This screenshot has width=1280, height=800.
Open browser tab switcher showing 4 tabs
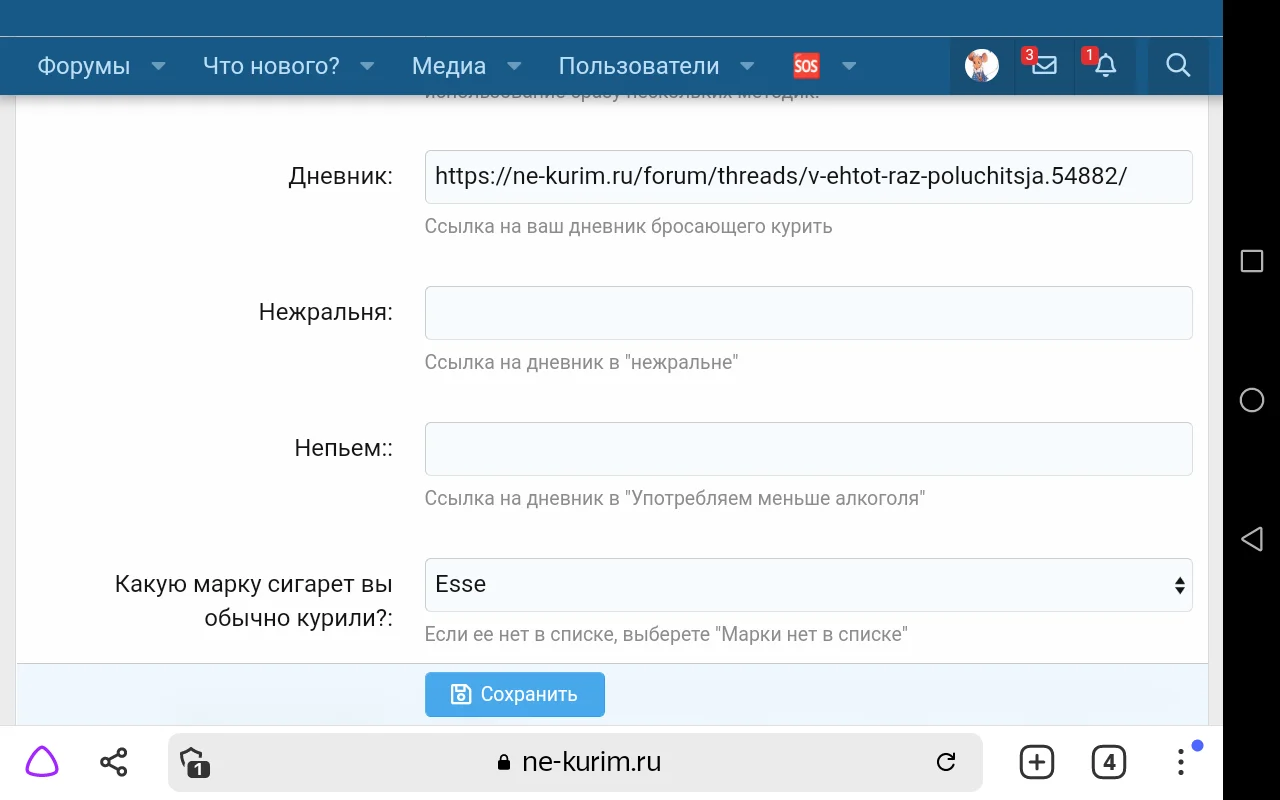pos(1108,761)
